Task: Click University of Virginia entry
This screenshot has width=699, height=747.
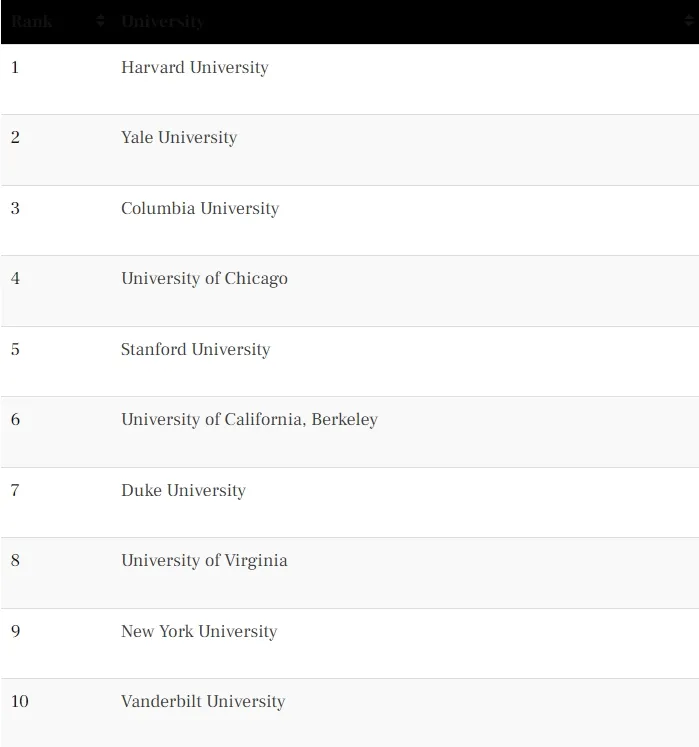Action: click(204, 560)
